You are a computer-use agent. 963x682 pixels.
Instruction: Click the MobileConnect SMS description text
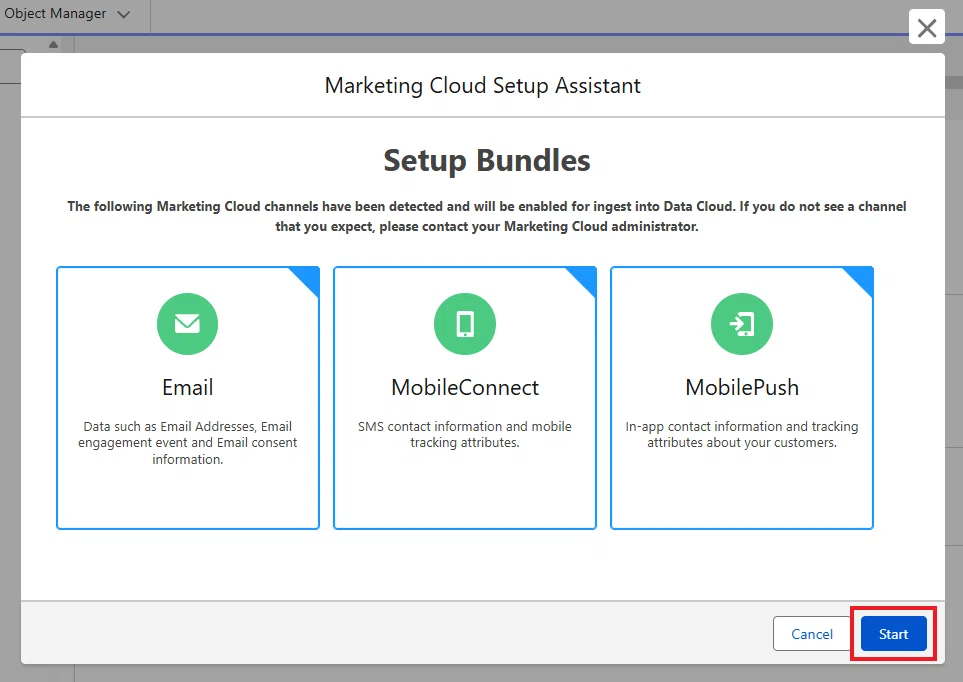465,434
